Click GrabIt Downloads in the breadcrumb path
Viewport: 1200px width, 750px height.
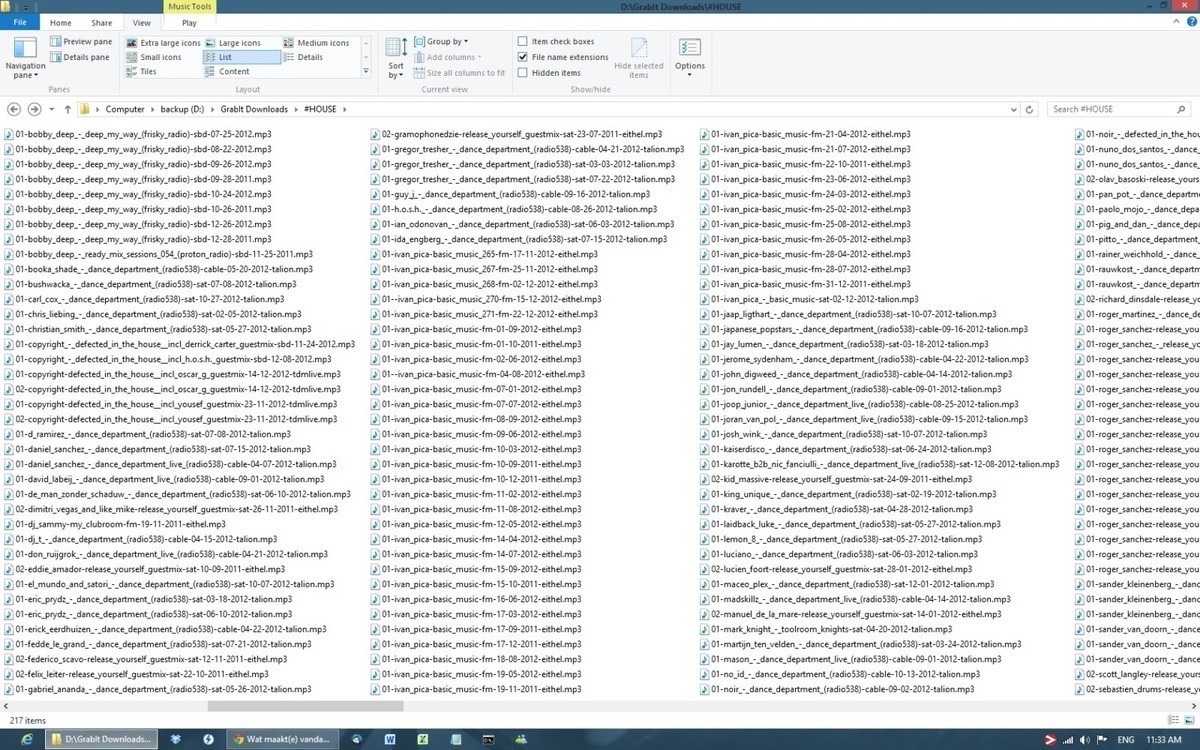tap(254, 109)
